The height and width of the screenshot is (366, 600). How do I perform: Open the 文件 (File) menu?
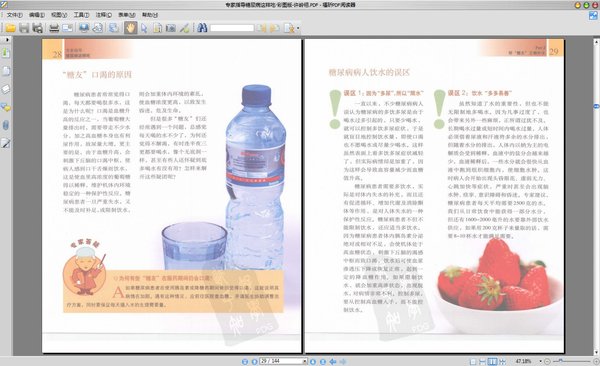coord(15,15)
